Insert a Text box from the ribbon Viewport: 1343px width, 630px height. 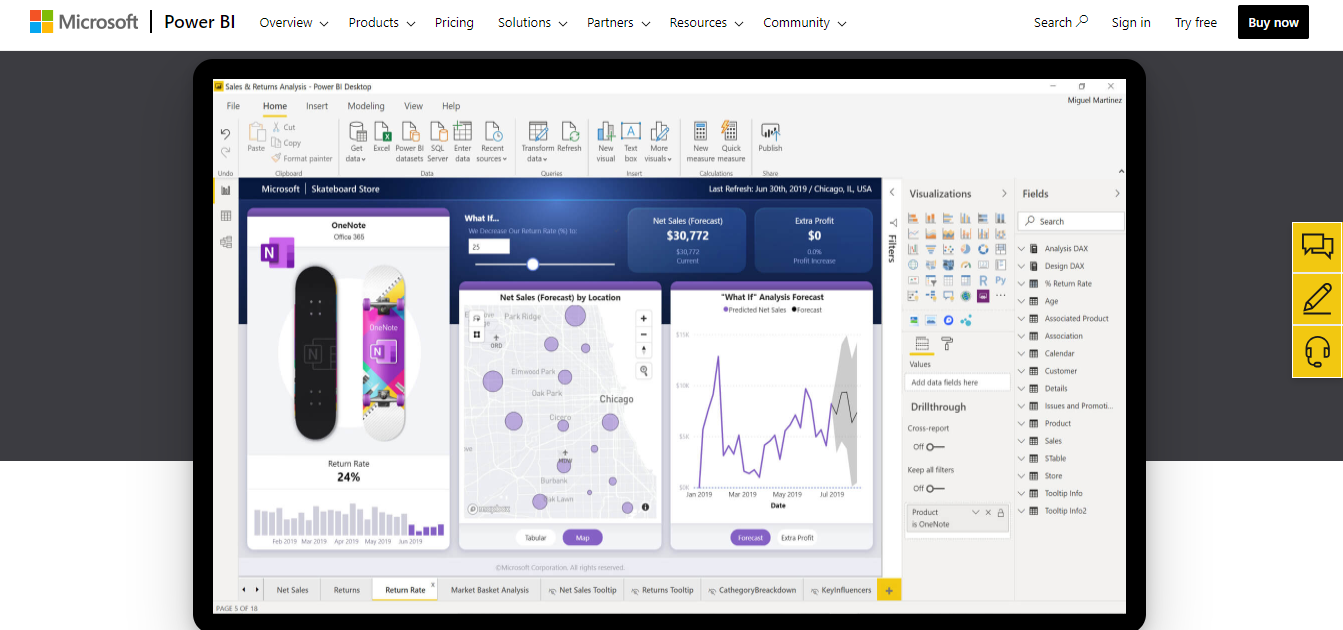(630, 133)
